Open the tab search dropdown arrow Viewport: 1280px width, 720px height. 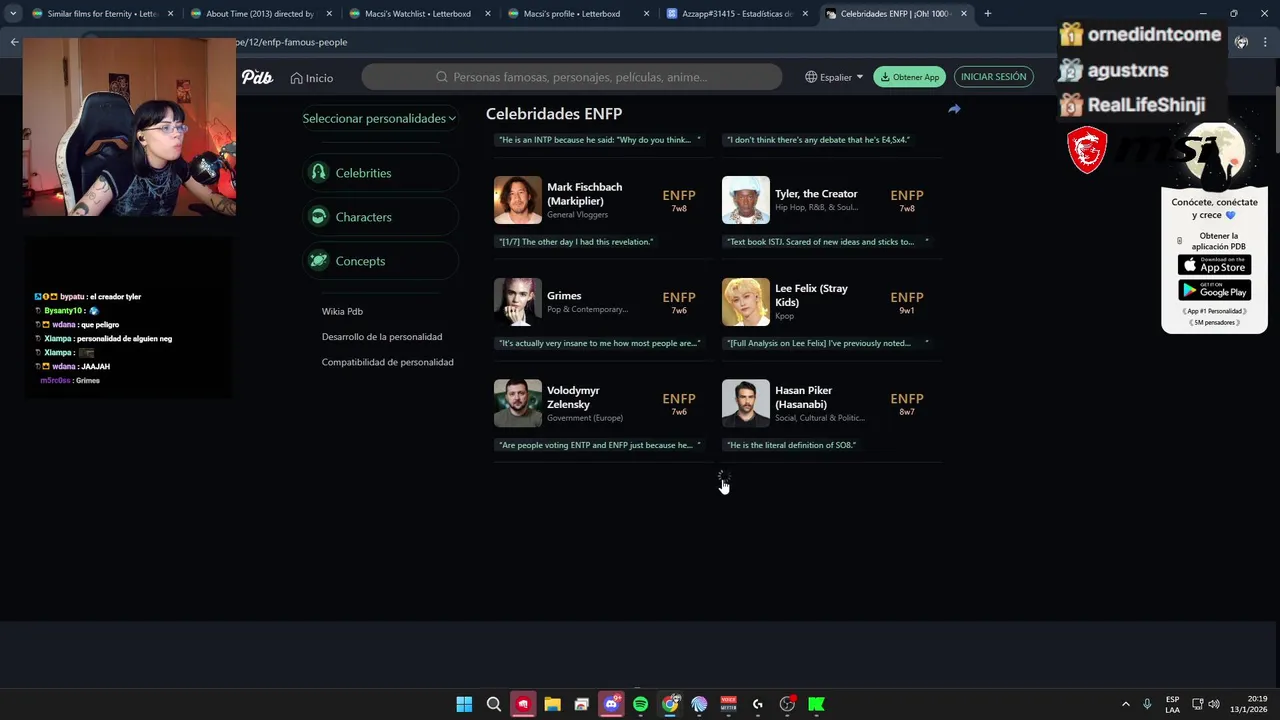12,14
